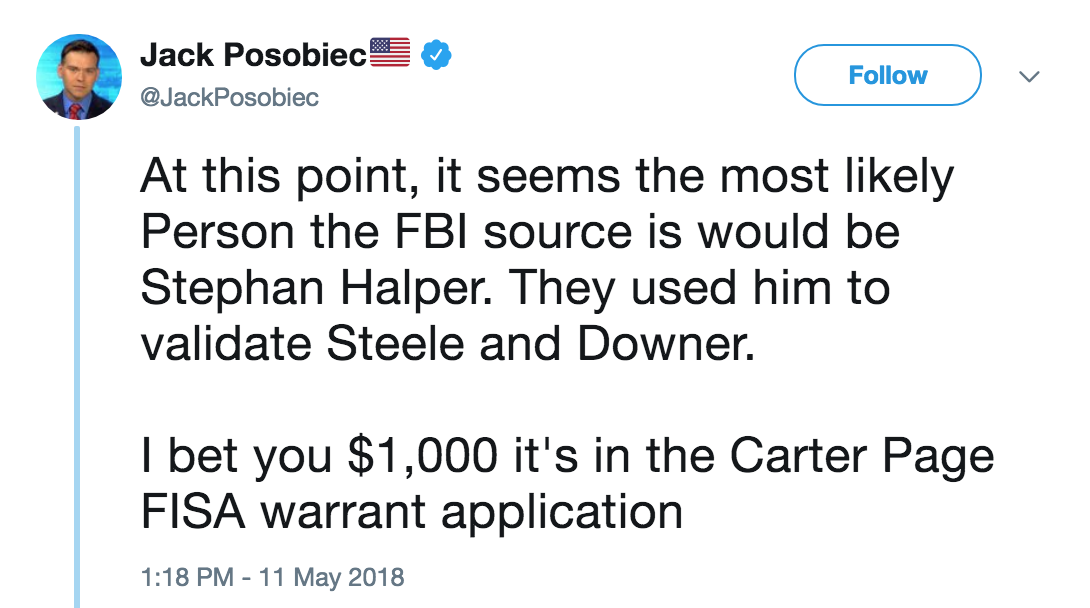Click "Steele and Downer" in the tweet
Screen dimensions: 1090x608
(x=559, y=345)
